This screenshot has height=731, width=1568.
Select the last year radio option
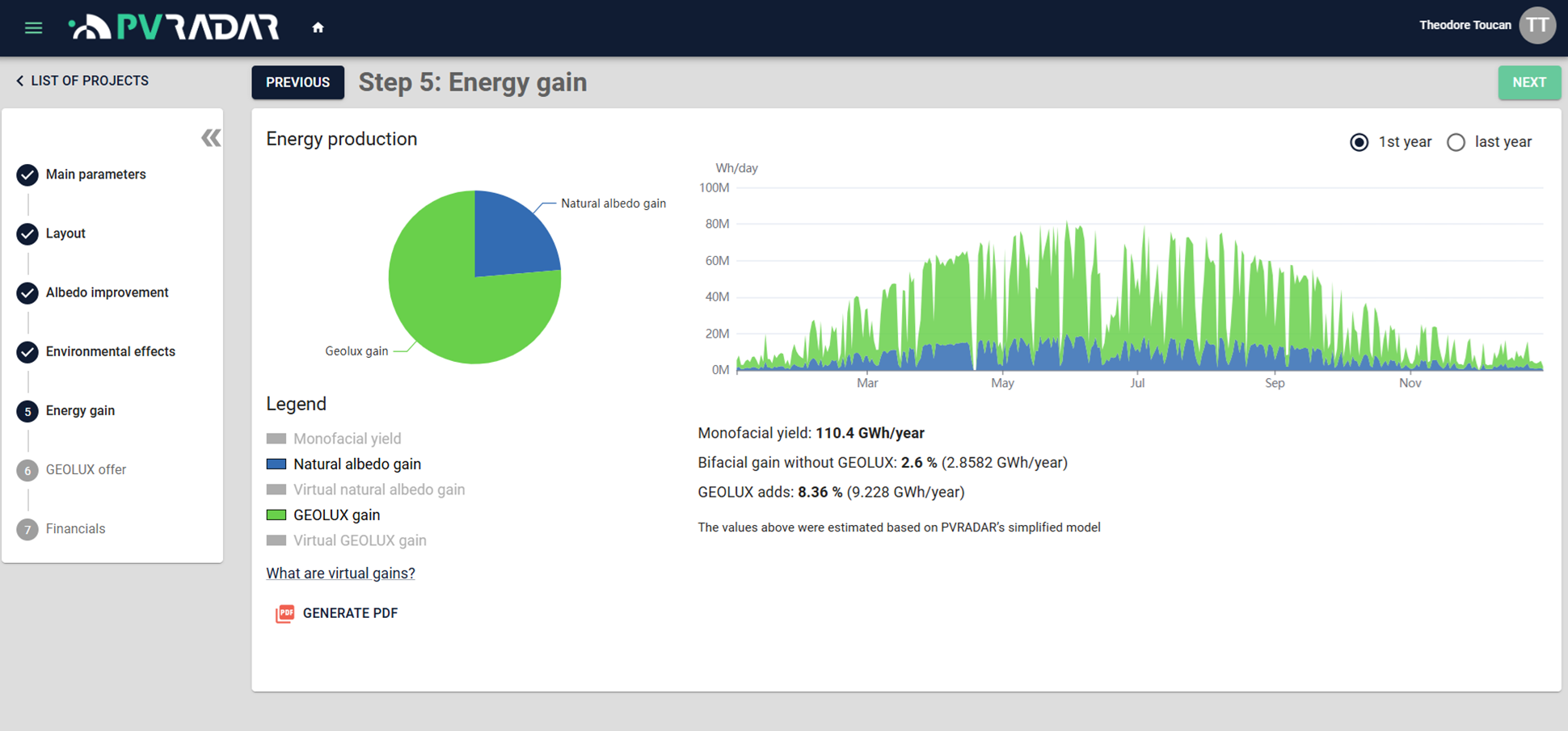coord(1456,142)
